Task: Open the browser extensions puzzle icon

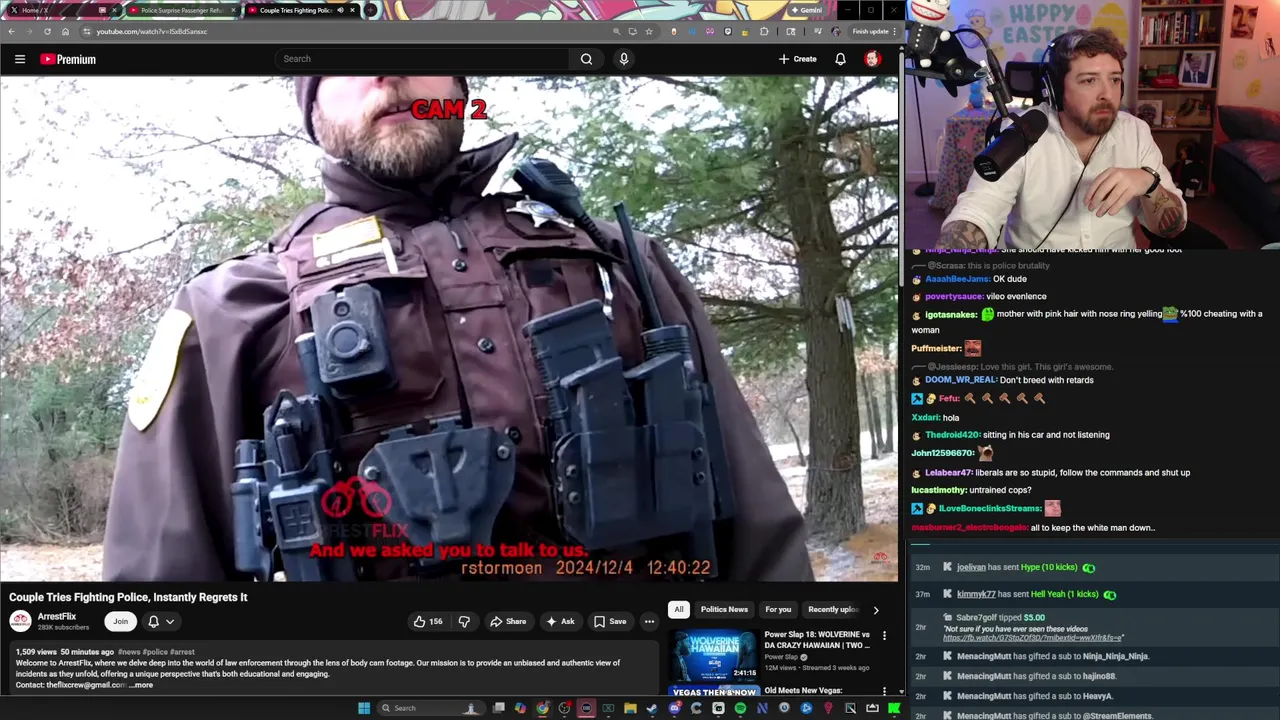Action: pyautogui.click(x=764, y=31)
